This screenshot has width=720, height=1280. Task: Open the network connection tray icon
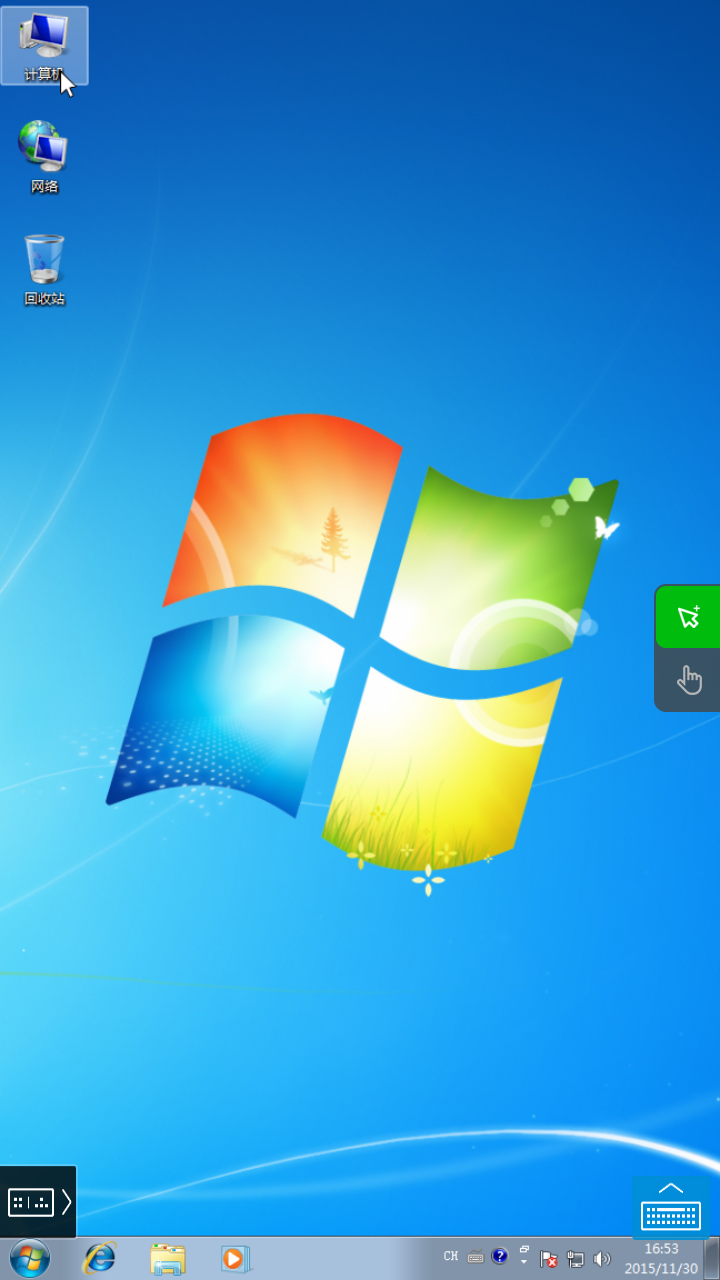click(576, 1259)
